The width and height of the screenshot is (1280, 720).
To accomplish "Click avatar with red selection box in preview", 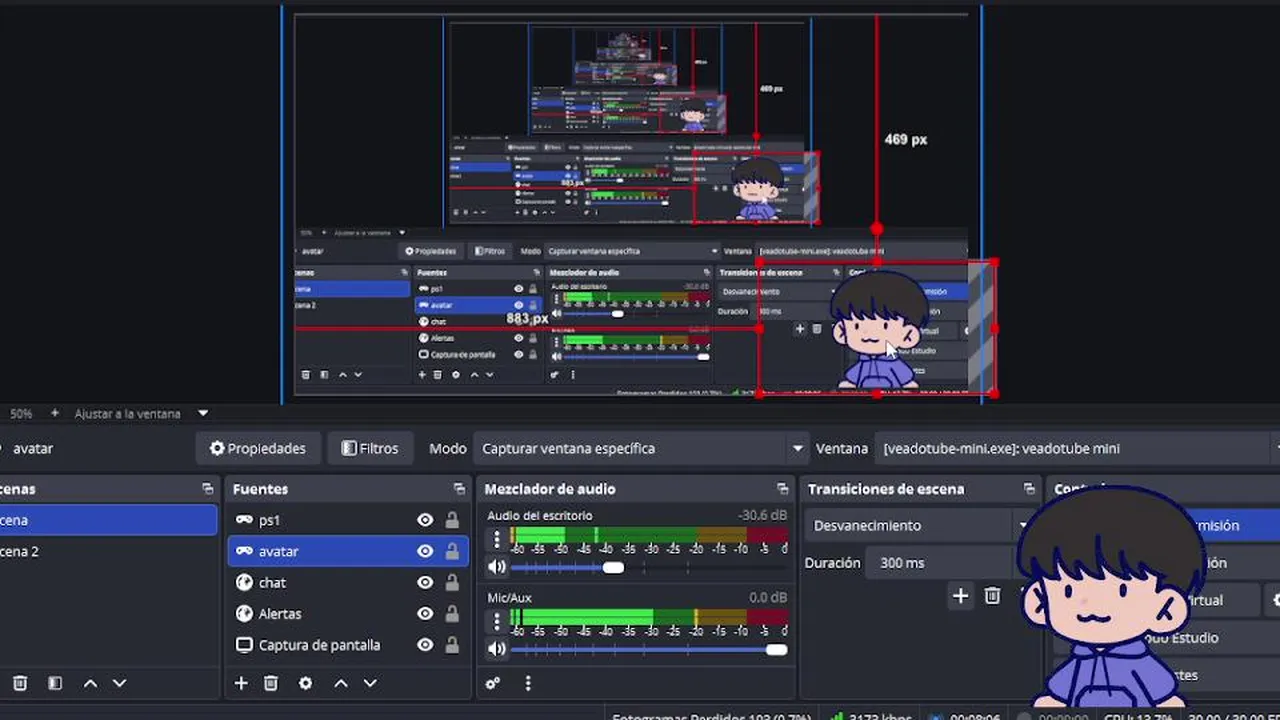I will (876, 328).
